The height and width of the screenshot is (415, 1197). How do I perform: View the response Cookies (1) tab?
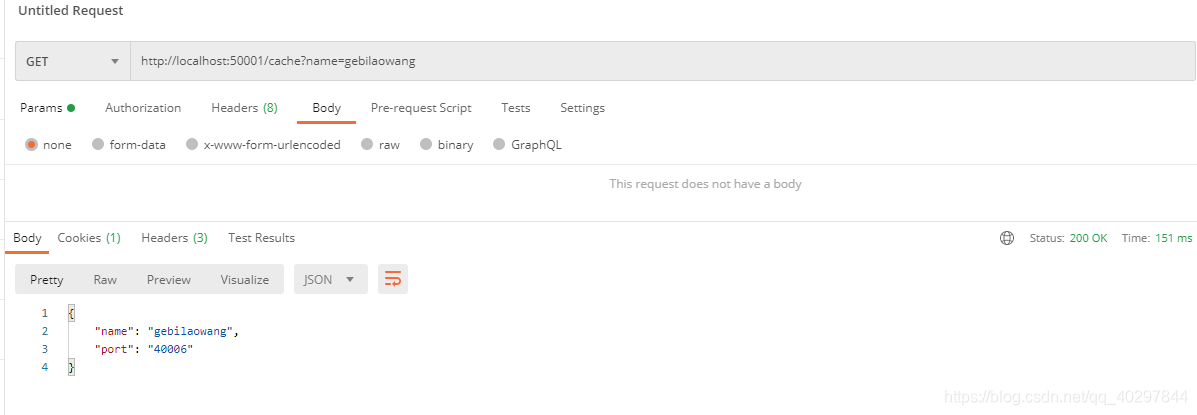(89, 238)
